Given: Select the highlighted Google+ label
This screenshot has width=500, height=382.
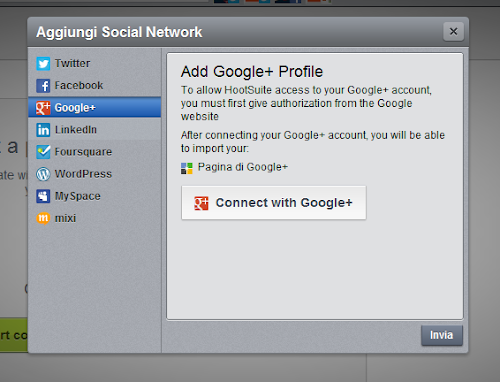Looking at the screenshot, I should point(75,108).
